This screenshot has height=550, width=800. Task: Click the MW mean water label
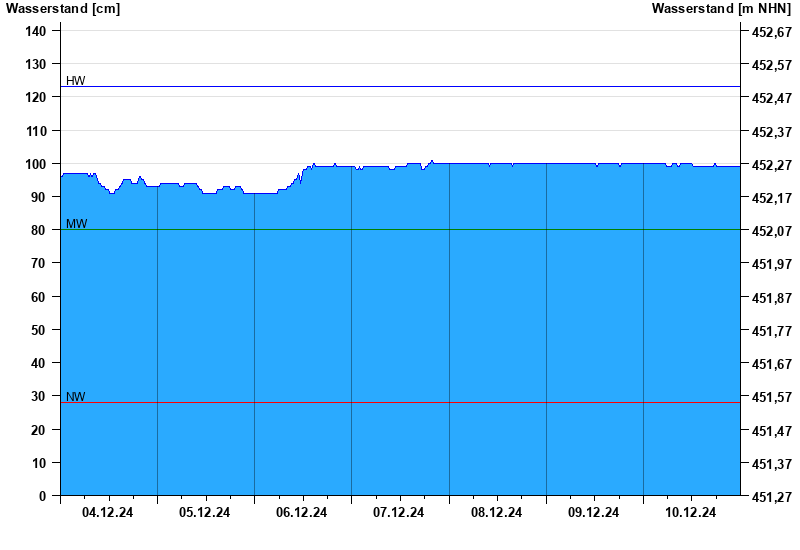click(x=76, y=224)
